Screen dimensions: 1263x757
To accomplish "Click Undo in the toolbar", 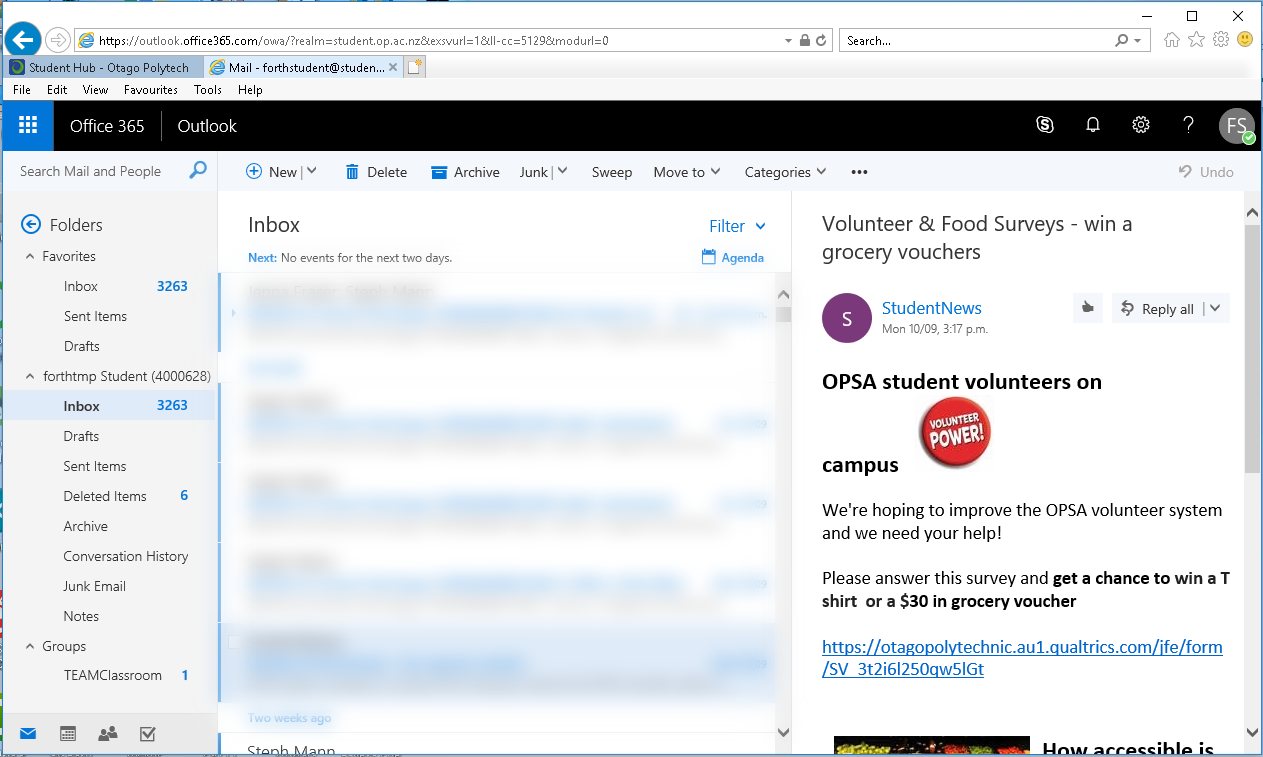I will point(1206,172).
